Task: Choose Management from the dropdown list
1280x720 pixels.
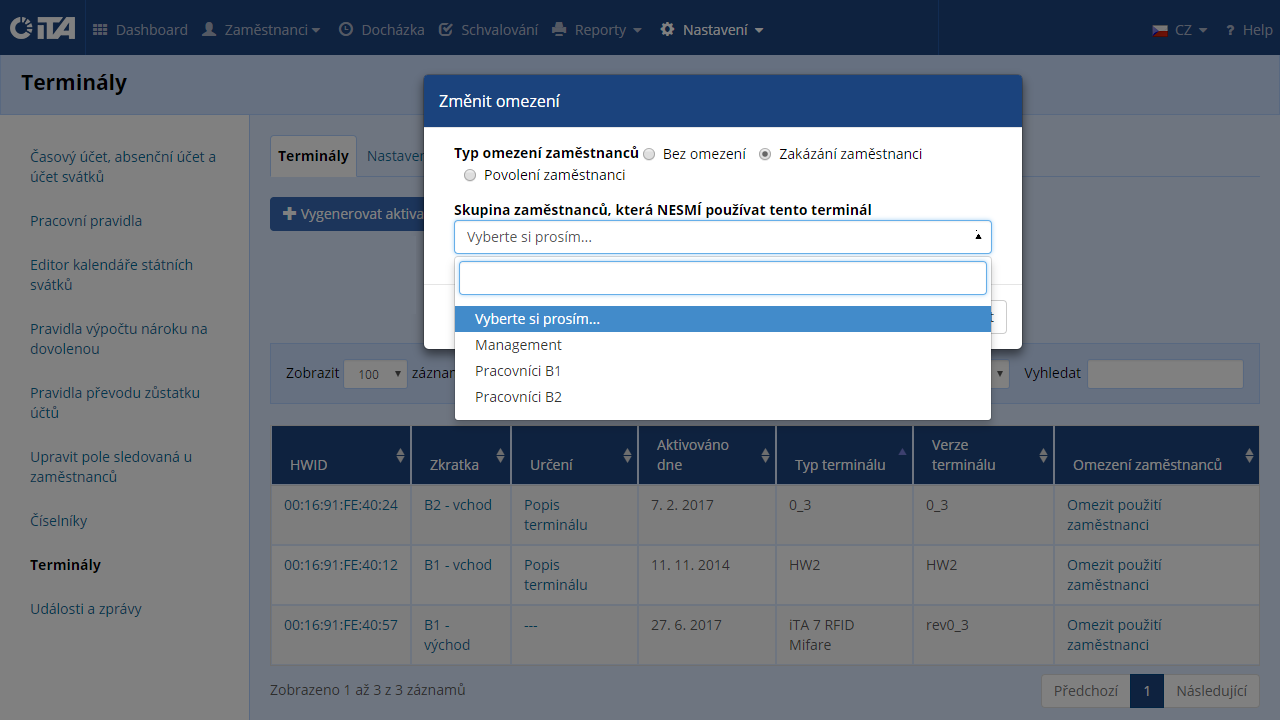Action: point(518,345)
